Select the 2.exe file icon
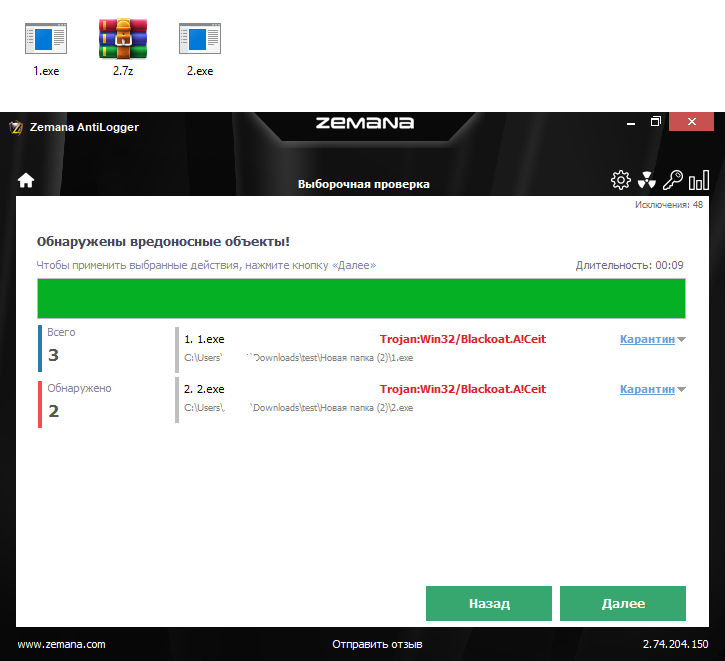The width and height of the screenshot is (725, 661). tap(200, 39)
